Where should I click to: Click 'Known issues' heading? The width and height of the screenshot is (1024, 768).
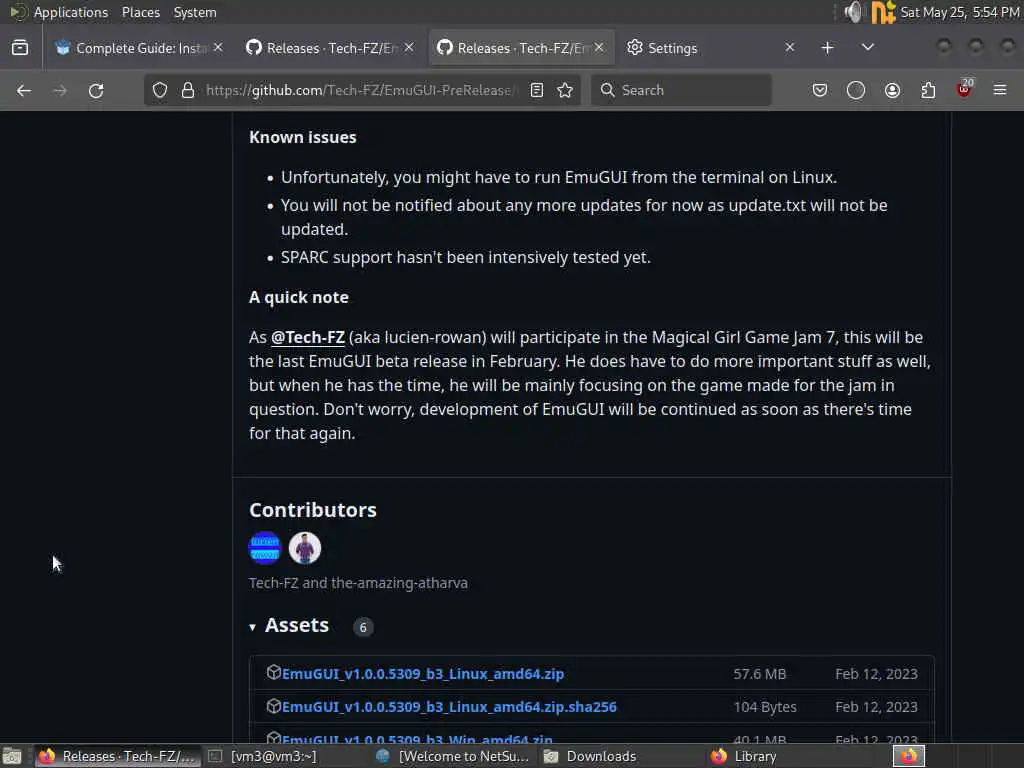point(302,137)
